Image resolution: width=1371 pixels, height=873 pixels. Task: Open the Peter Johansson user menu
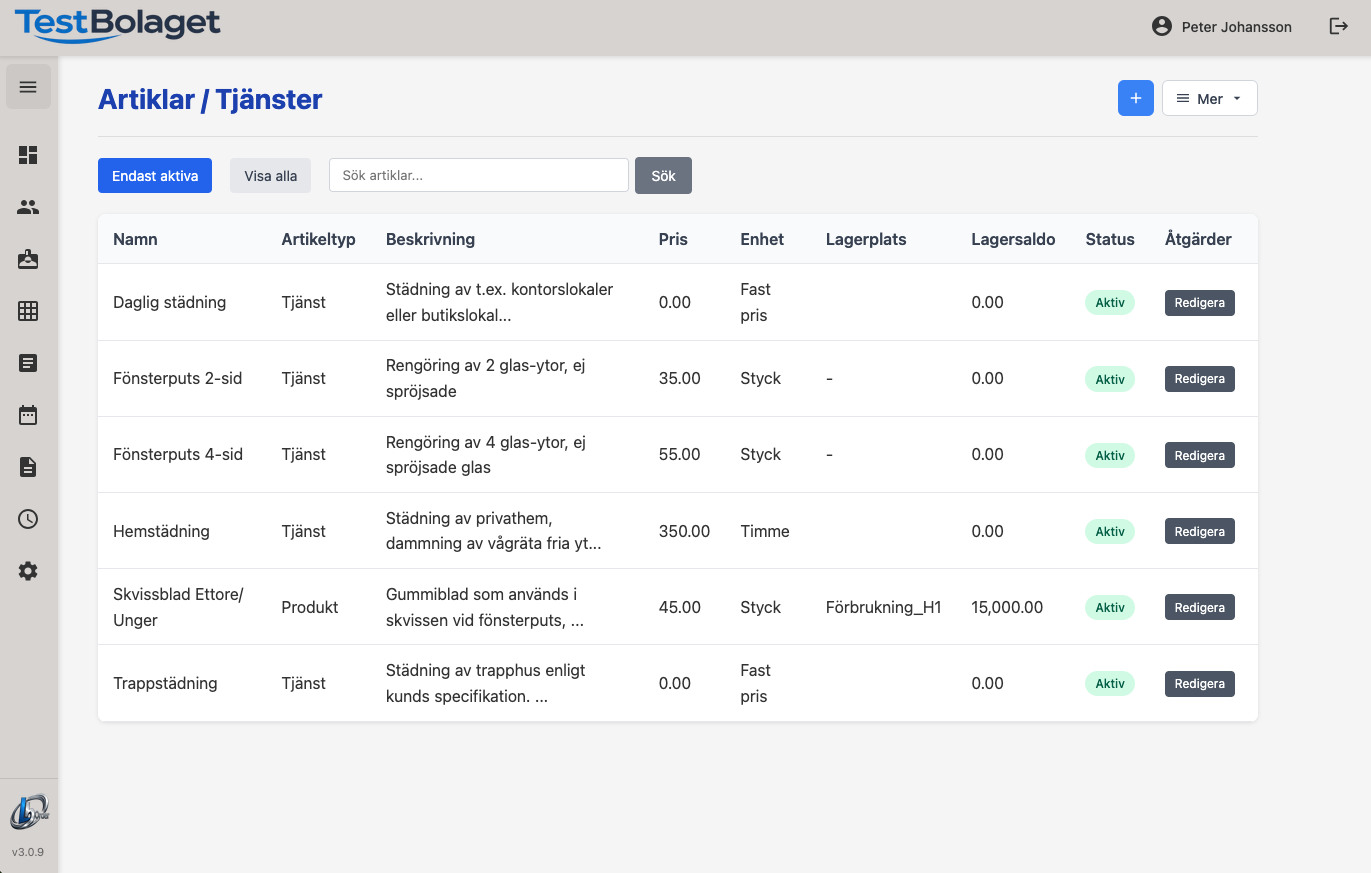pos(1222,27)
